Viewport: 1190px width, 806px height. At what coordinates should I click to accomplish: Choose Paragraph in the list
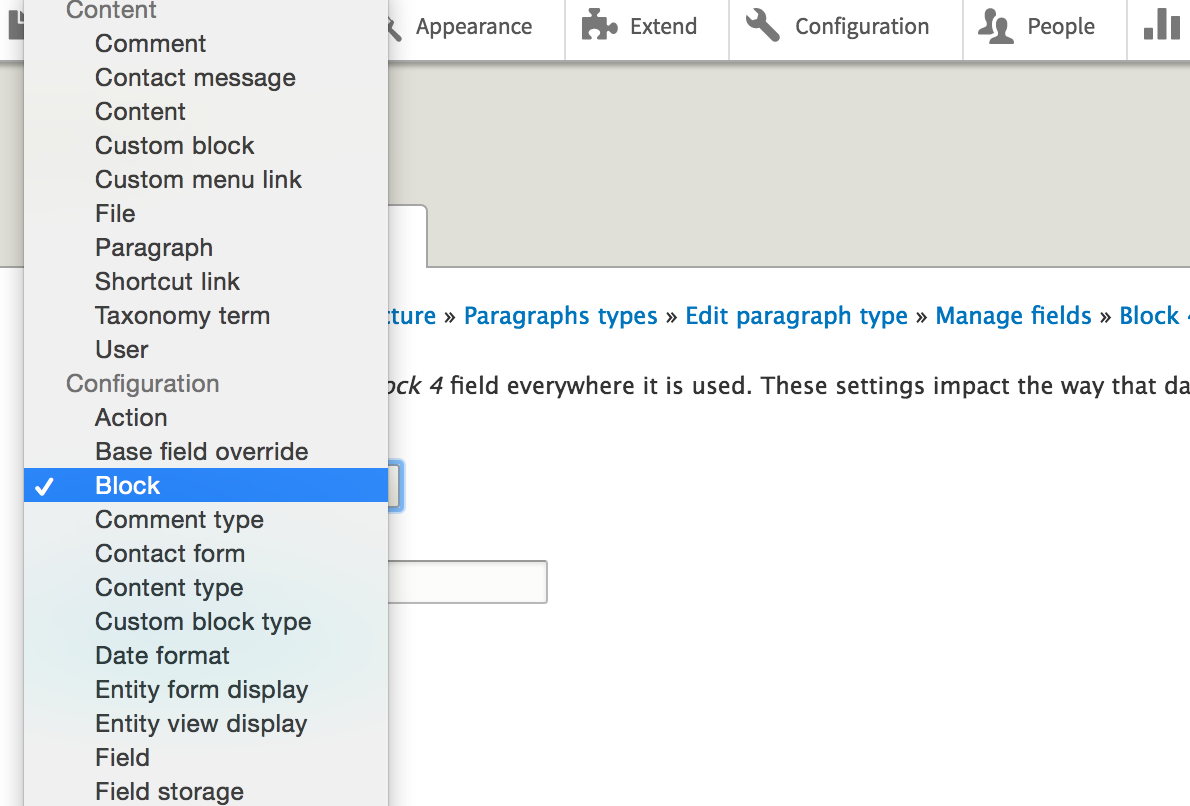coord(206,247)
